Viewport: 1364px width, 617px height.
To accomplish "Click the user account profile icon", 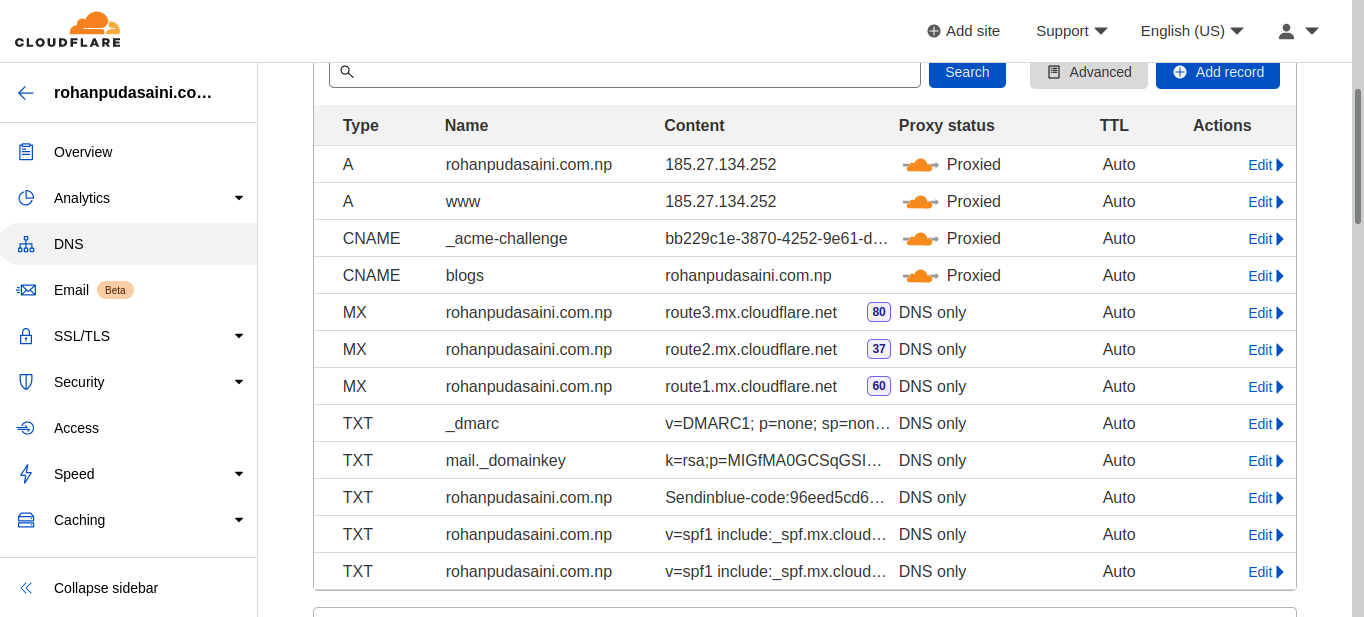I will [1287, 31].
